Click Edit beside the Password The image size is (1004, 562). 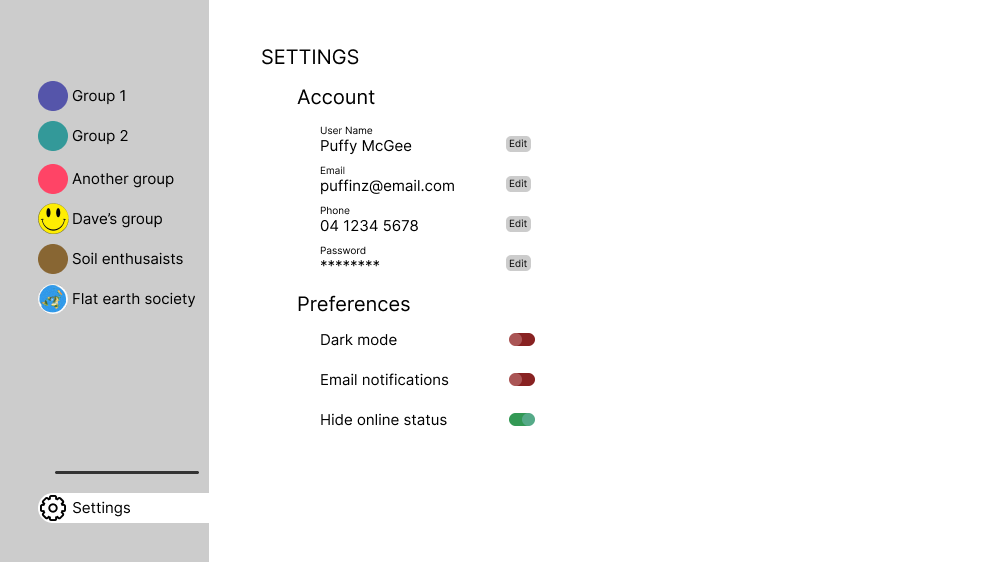(x=518, y=264)
